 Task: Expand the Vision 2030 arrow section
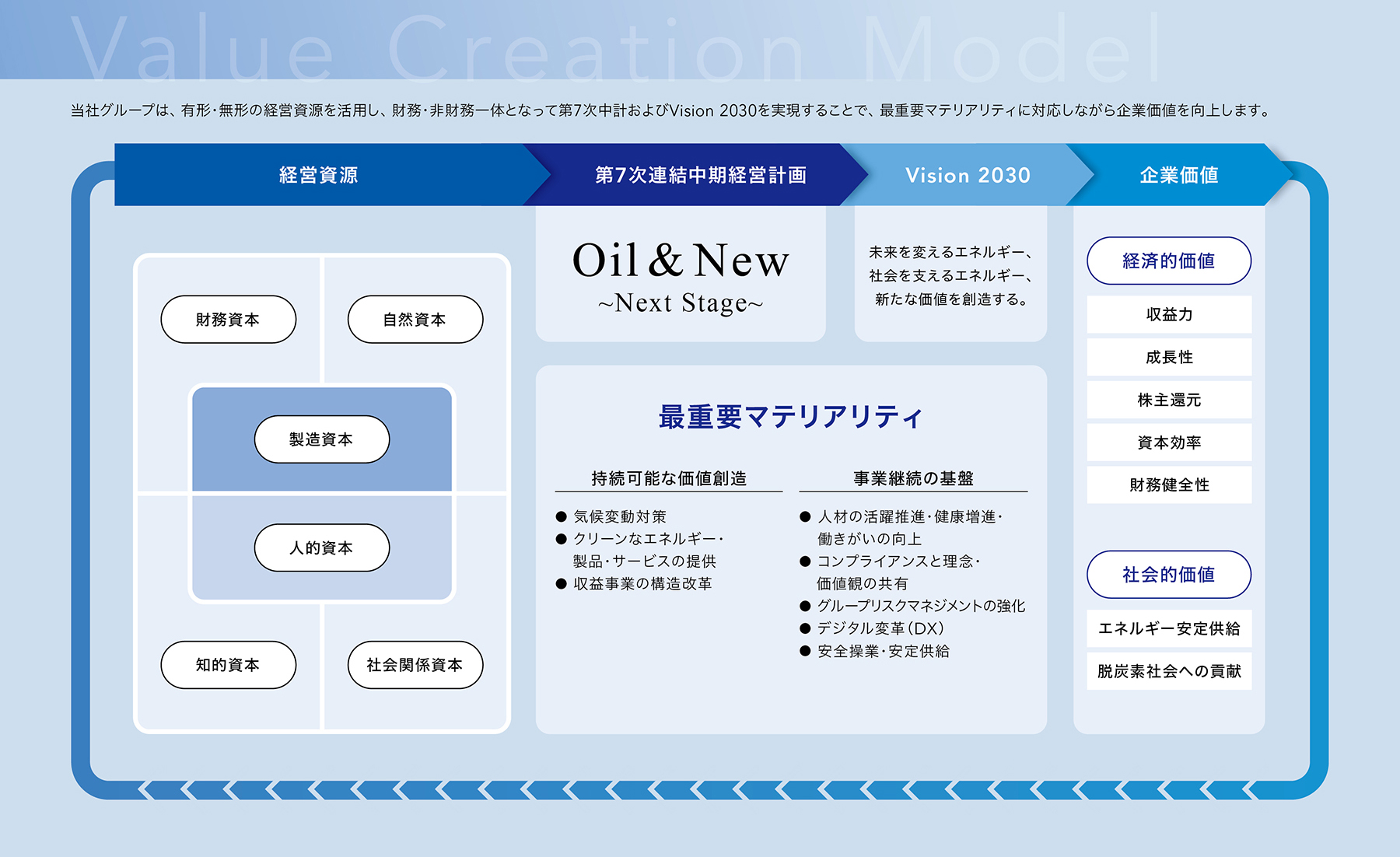click(x=967, y=175)
